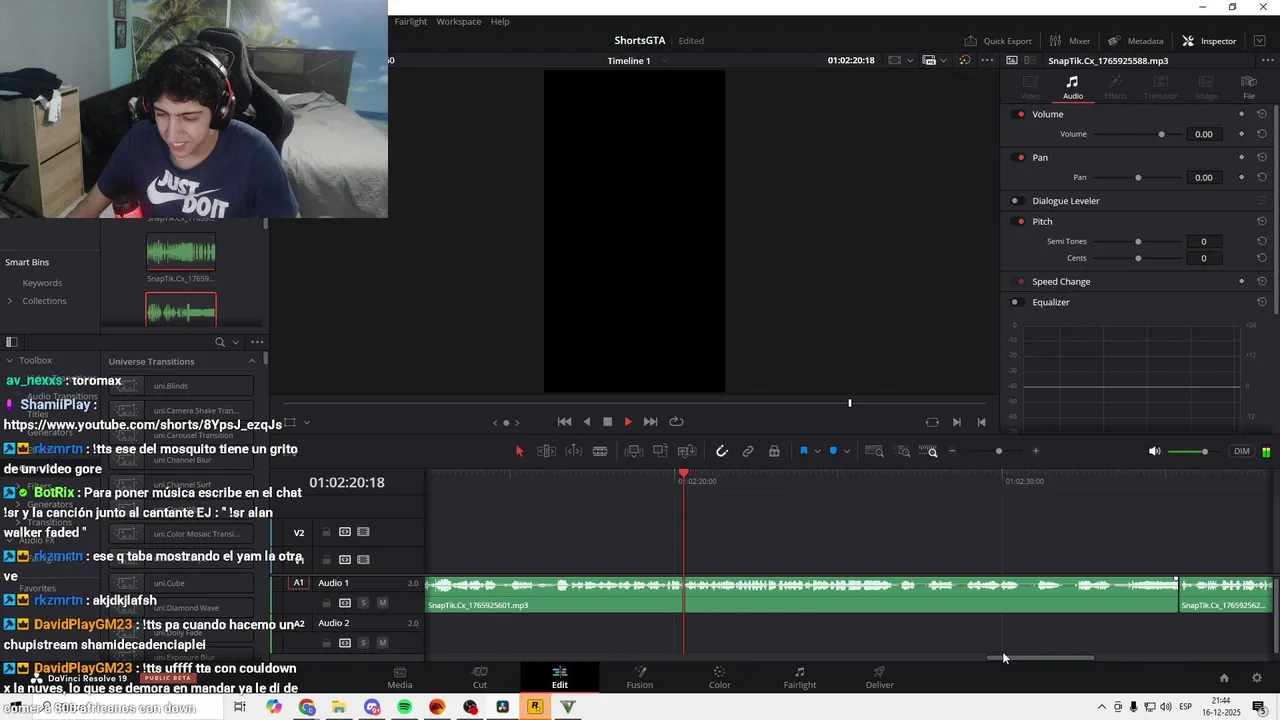Switch to the Color page
1280x720 pixels.
pyautogui.click(x=720, y=677)
